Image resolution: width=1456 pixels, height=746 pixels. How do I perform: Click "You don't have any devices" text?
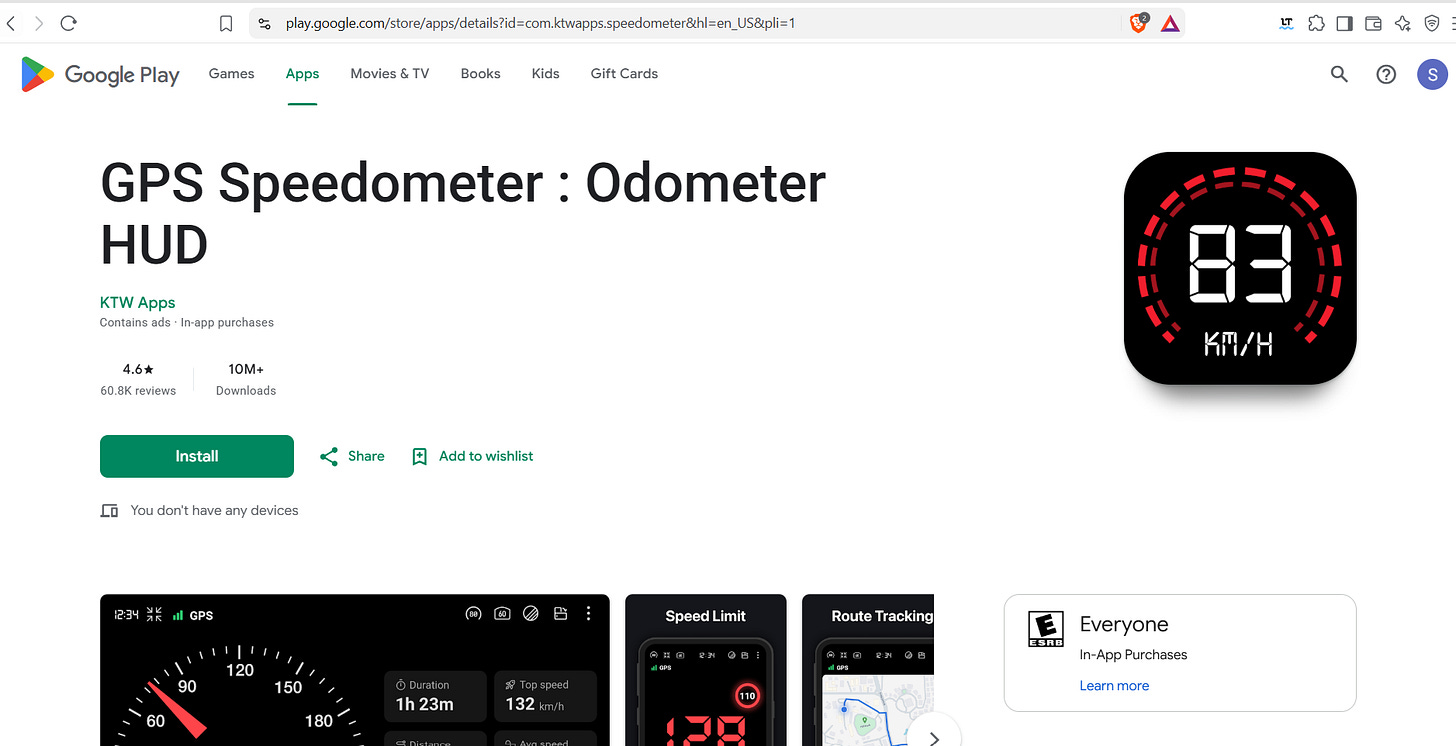pyautogui.click(x=214, y=510)
